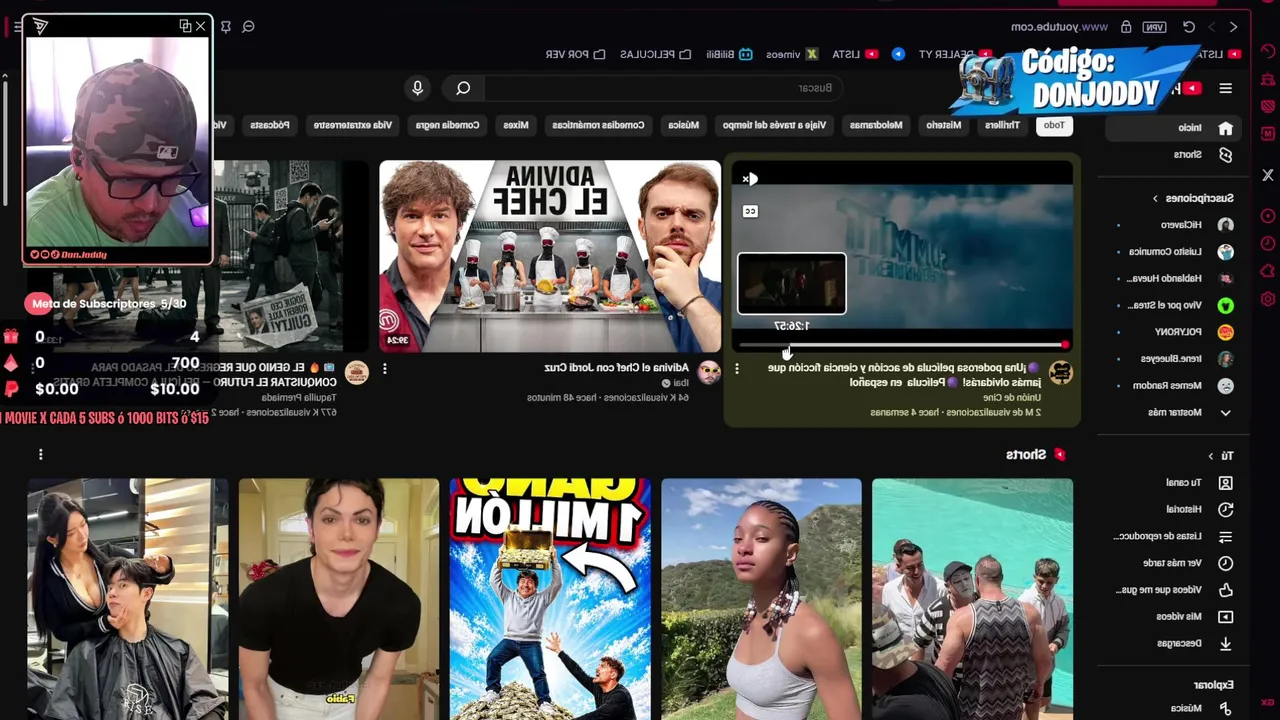Image resolution: width=1280 pixels, height=720 pixels.
Task: Open the pool party Shorts thumbnail
Action: point(972,599)
